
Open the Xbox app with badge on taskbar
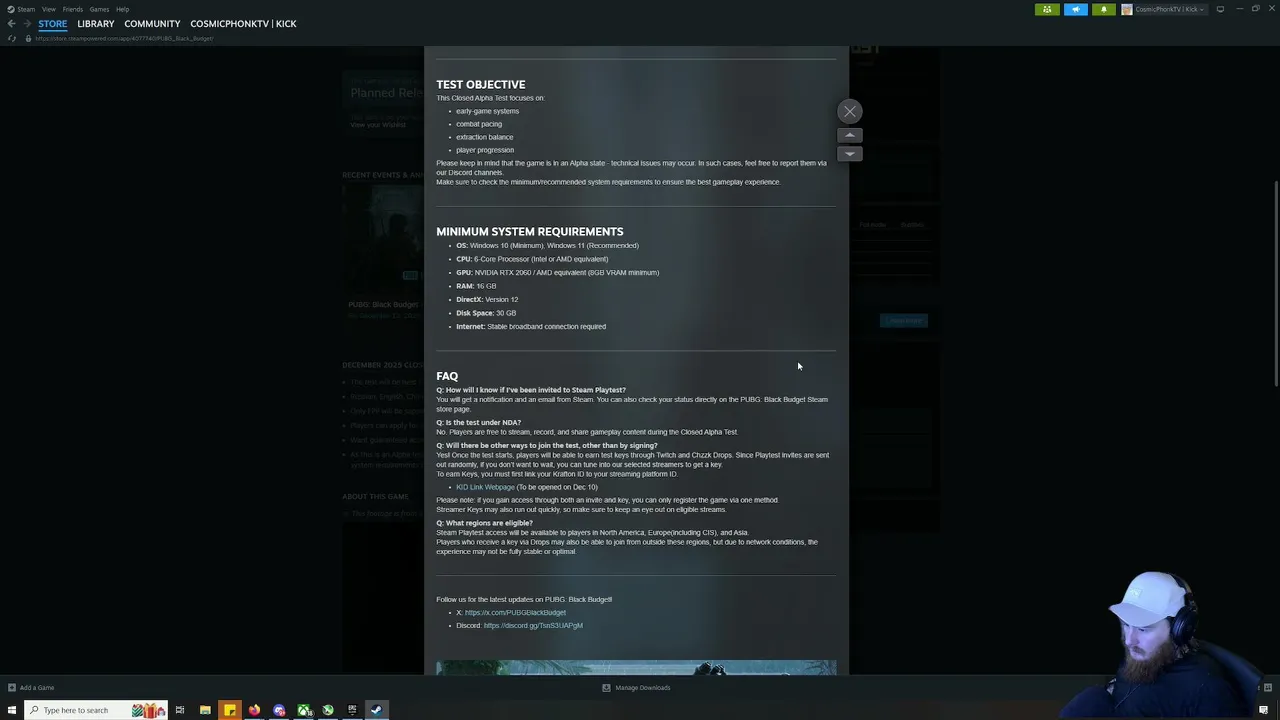click(303, 710)
